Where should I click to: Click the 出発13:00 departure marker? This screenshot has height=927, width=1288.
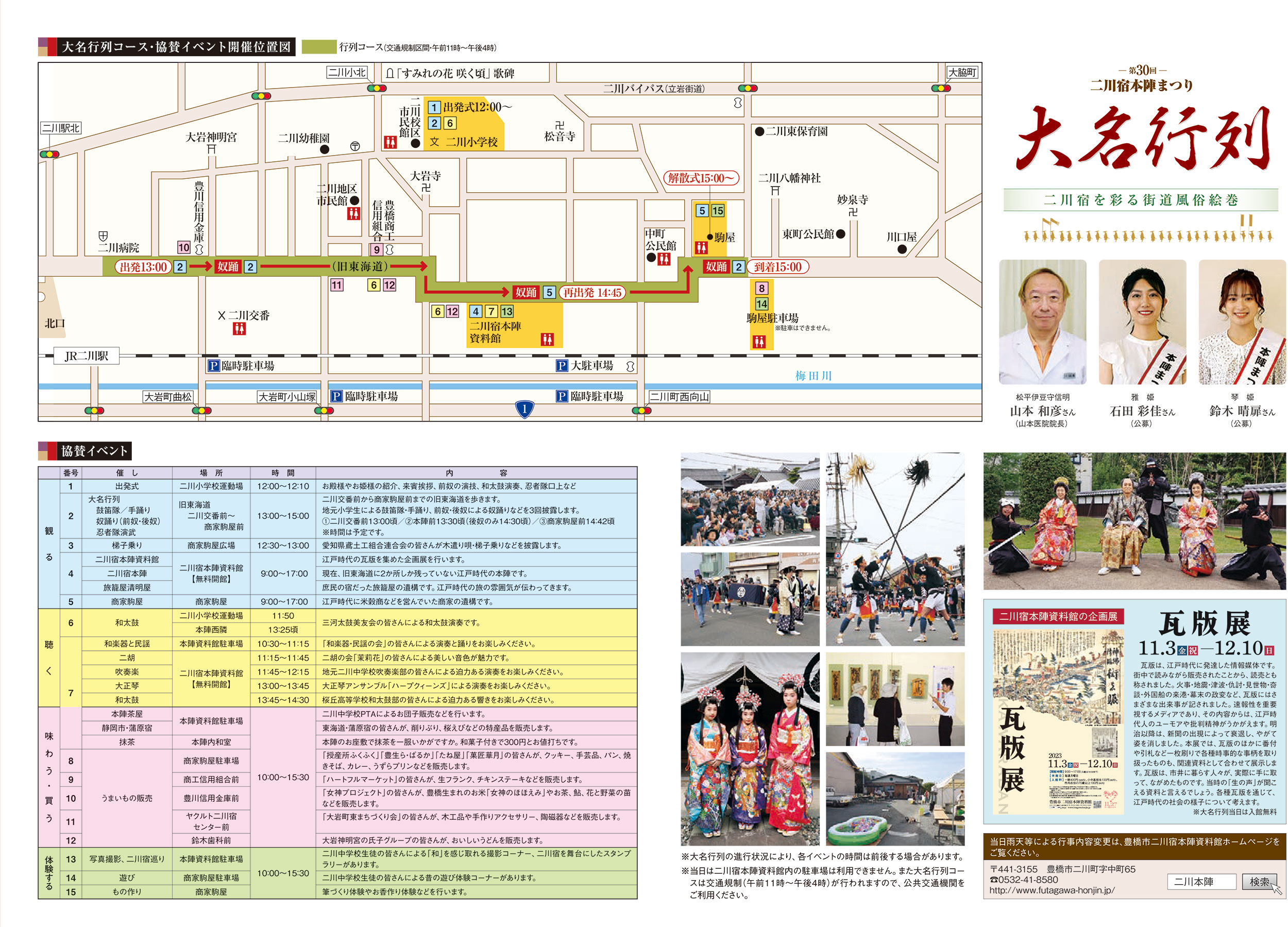click(x=143, y=267)
